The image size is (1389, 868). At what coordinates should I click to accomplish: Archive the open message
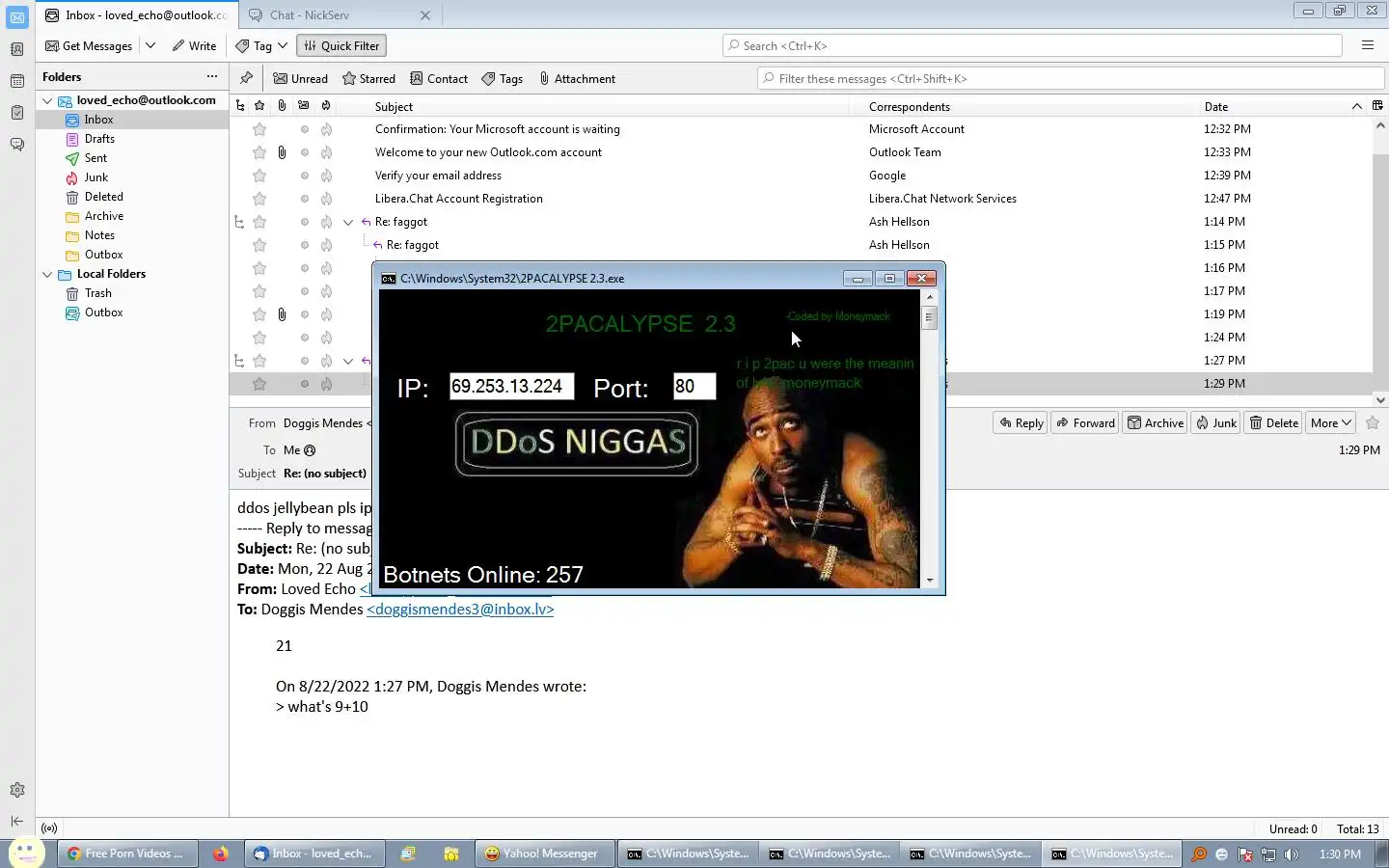click(x=1156, y=422)
